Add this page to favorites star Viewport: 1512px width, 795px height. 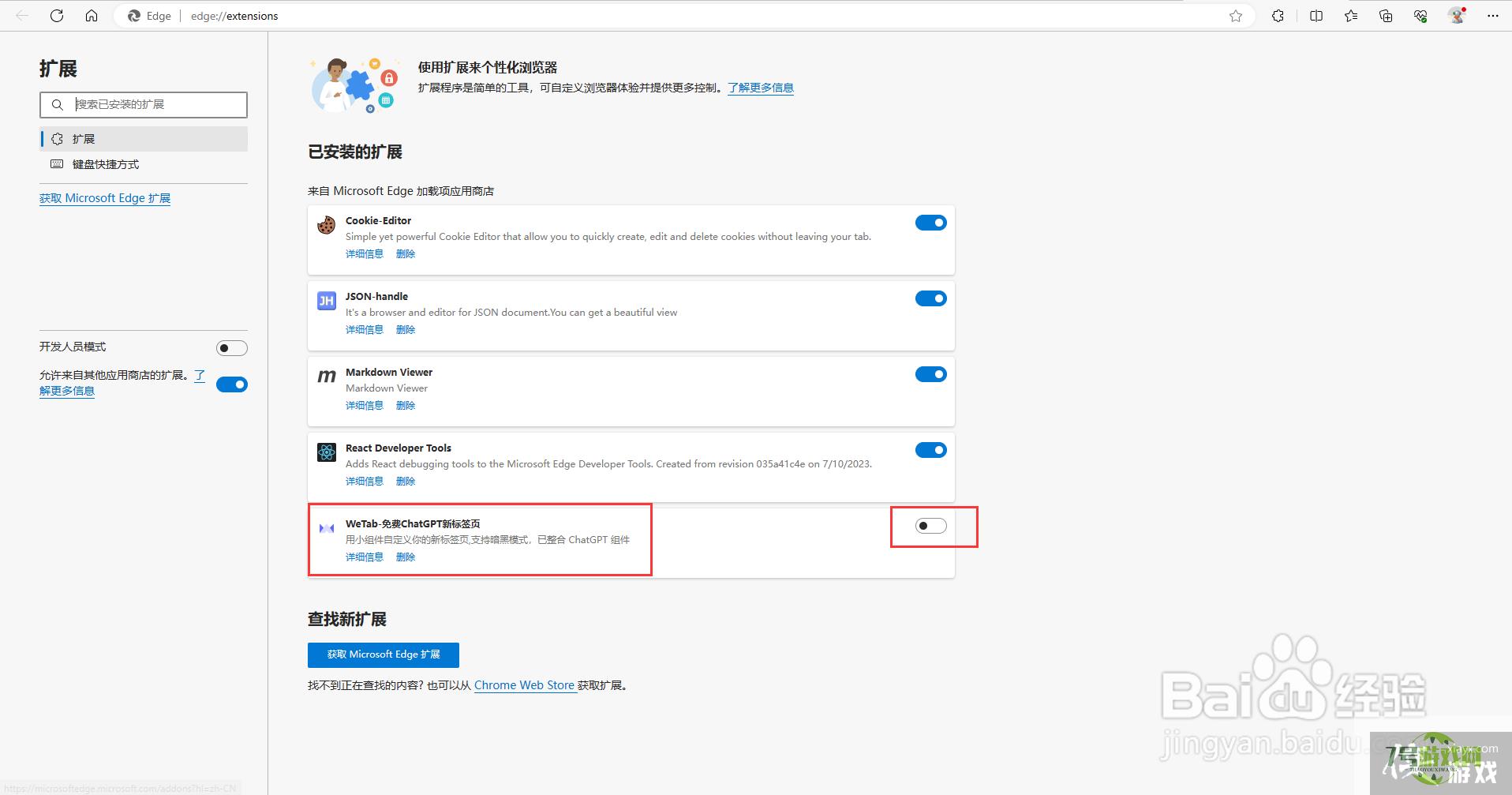1236,16
